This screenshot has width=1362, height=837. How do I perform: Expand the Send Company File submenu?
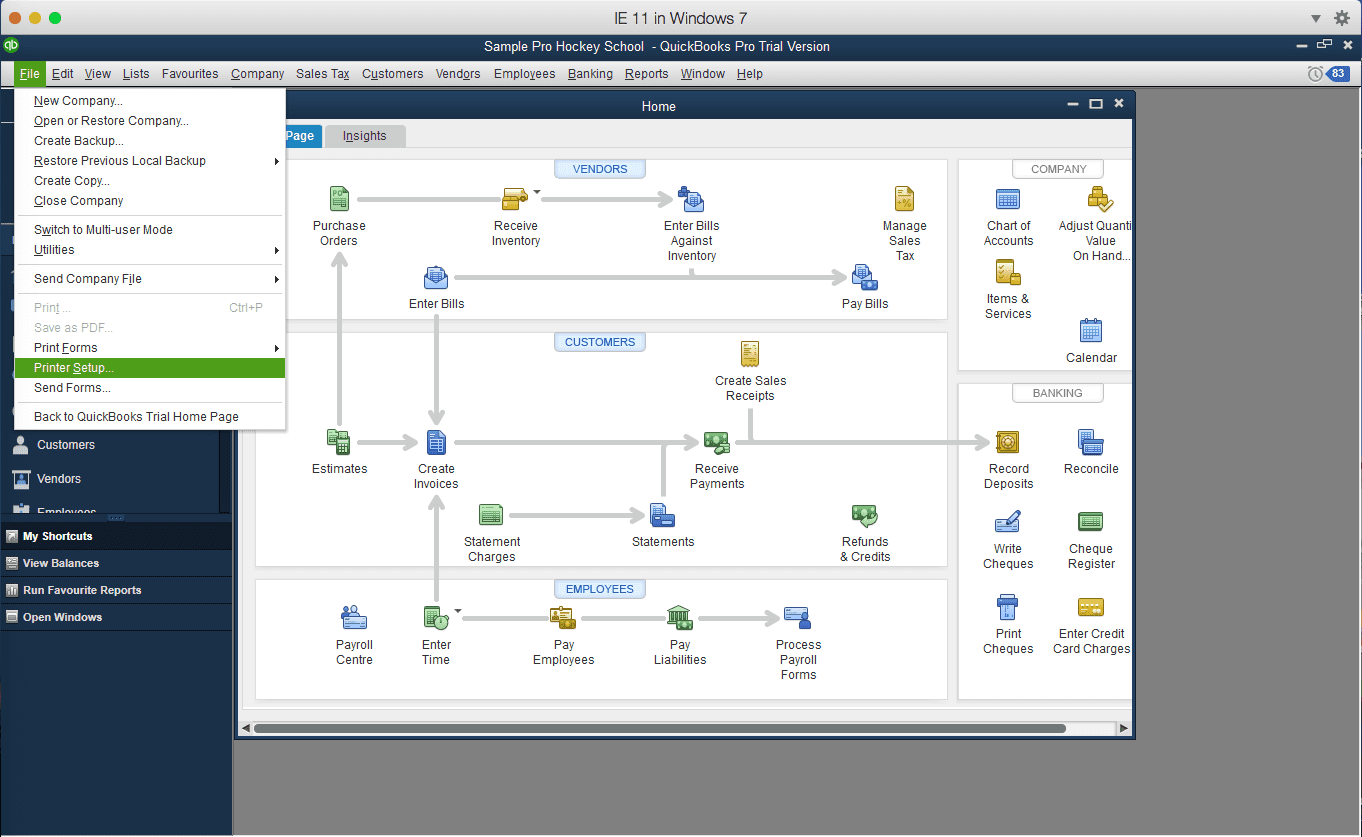[x=150, y=279]
